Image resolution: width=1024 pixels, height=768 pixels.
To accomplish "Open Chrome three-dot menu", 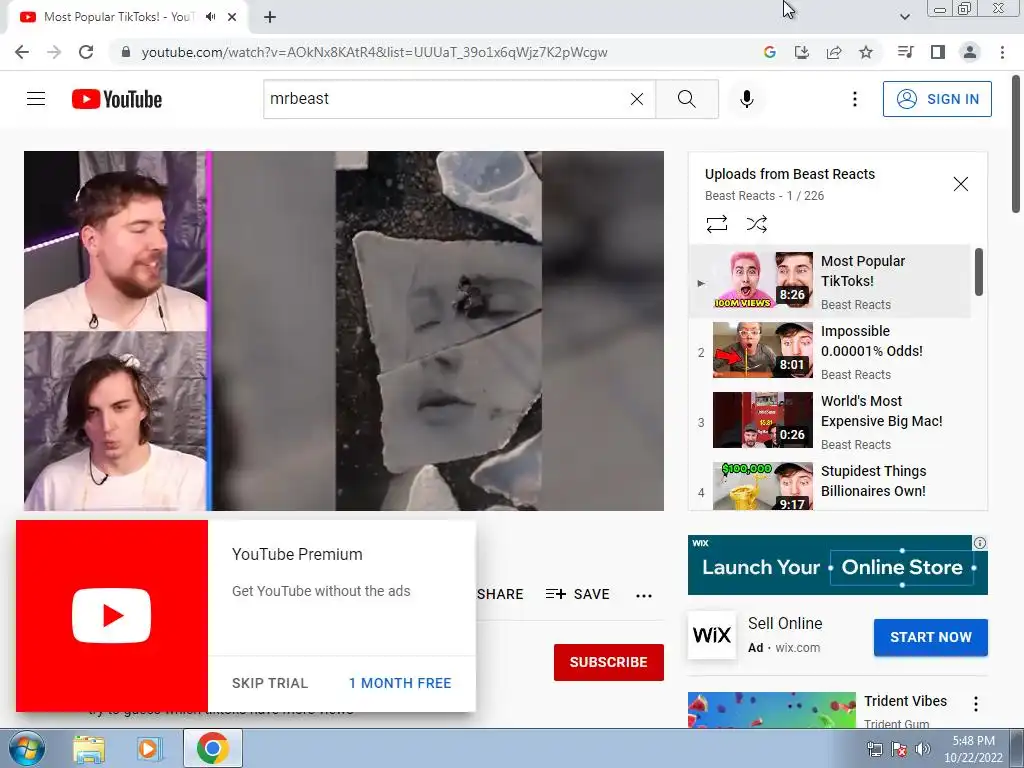I will click(x=1002, y=52).
